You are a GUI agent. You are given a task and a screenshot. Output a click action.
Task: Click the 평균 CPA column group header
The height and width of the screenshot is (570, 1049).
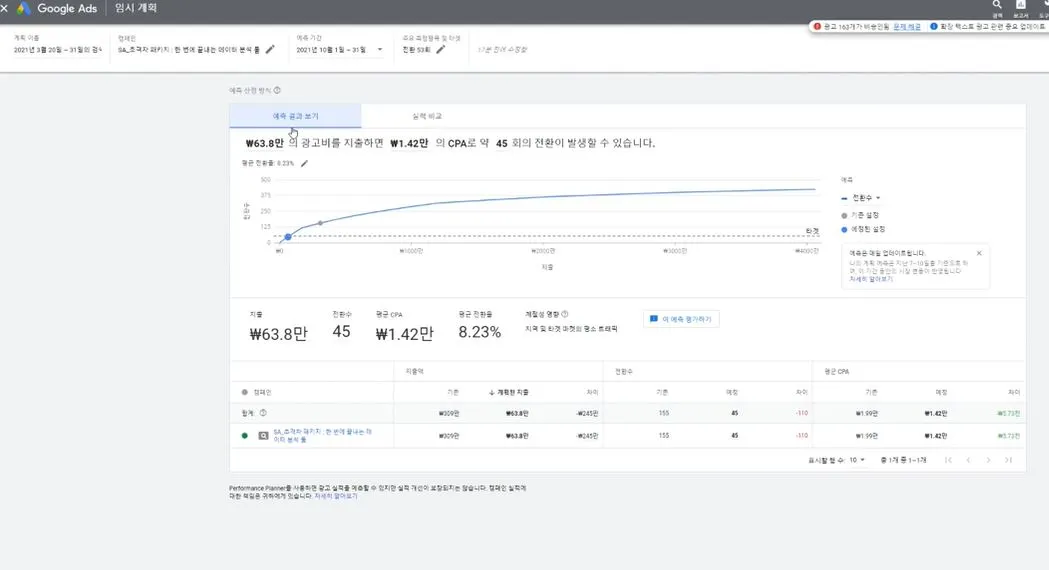pos(836,371)
